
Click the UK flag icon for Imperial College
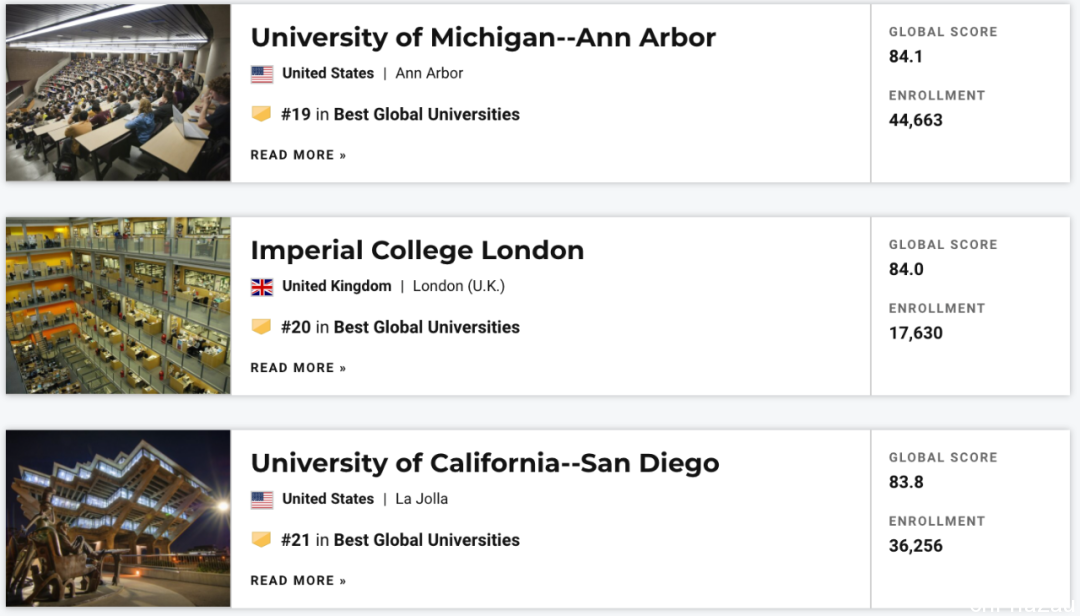(262, 287)
